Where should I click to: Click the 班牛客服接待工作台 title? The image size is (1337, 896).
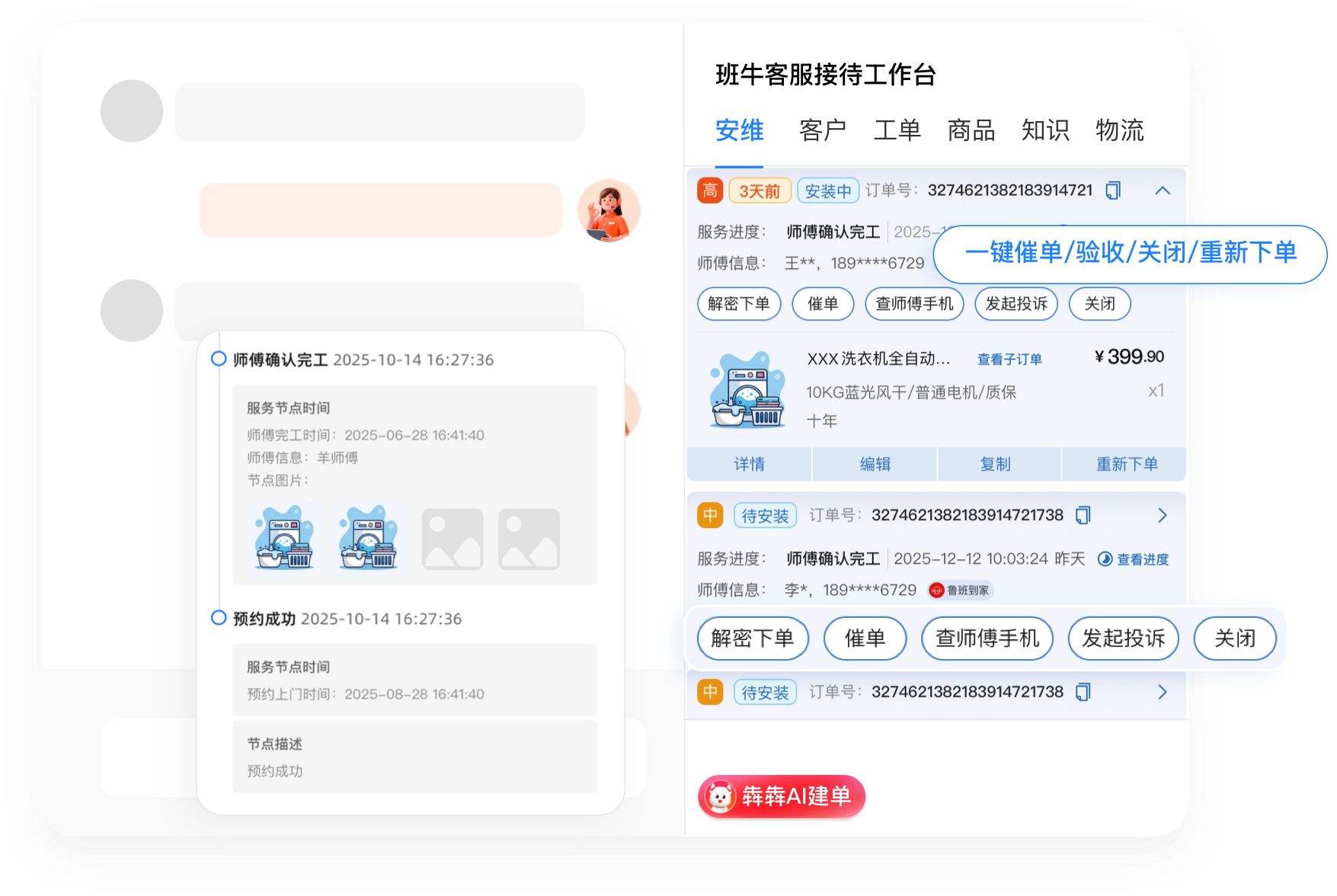click(825, 75)
